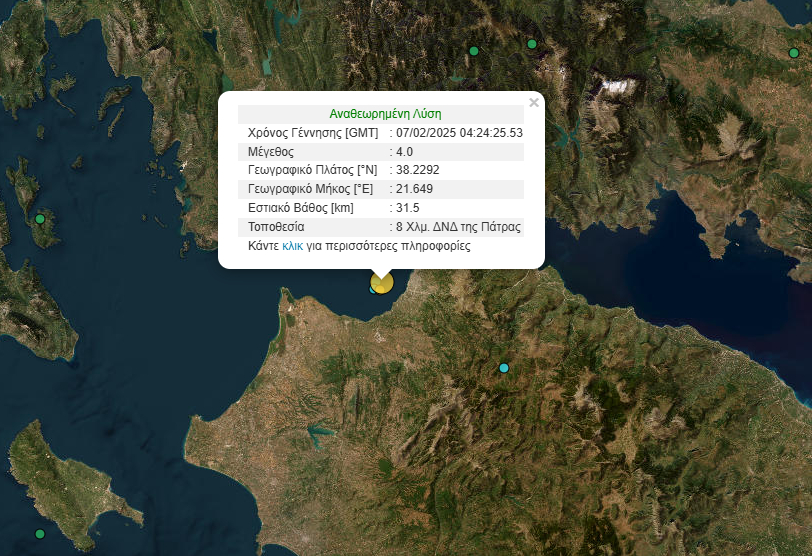
Task: Click the yellow earthquake marker below the popup
Action: tap(381, 283)
